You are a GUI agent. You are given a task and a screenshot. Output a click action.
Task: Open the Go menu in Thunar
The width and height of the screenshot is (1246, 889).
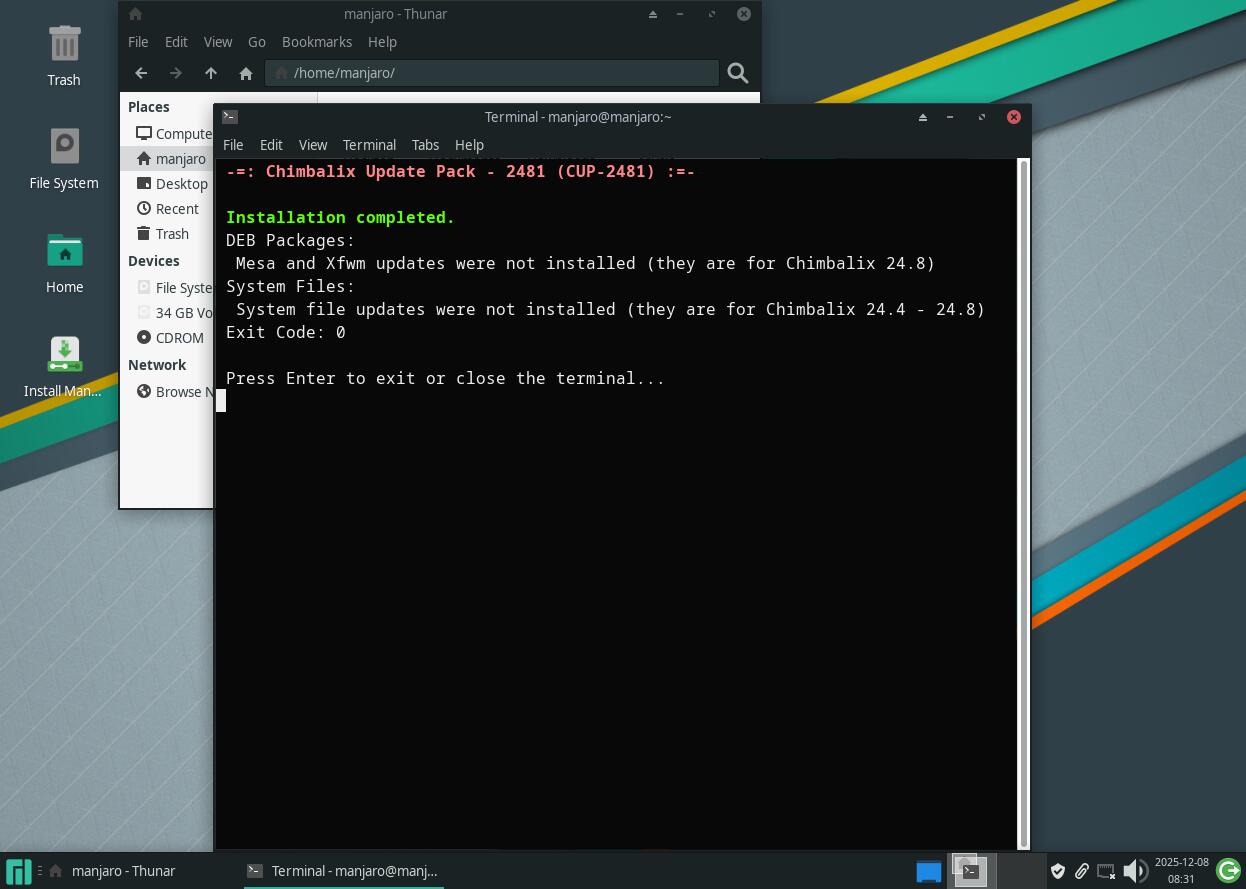(x=257, y=42)
